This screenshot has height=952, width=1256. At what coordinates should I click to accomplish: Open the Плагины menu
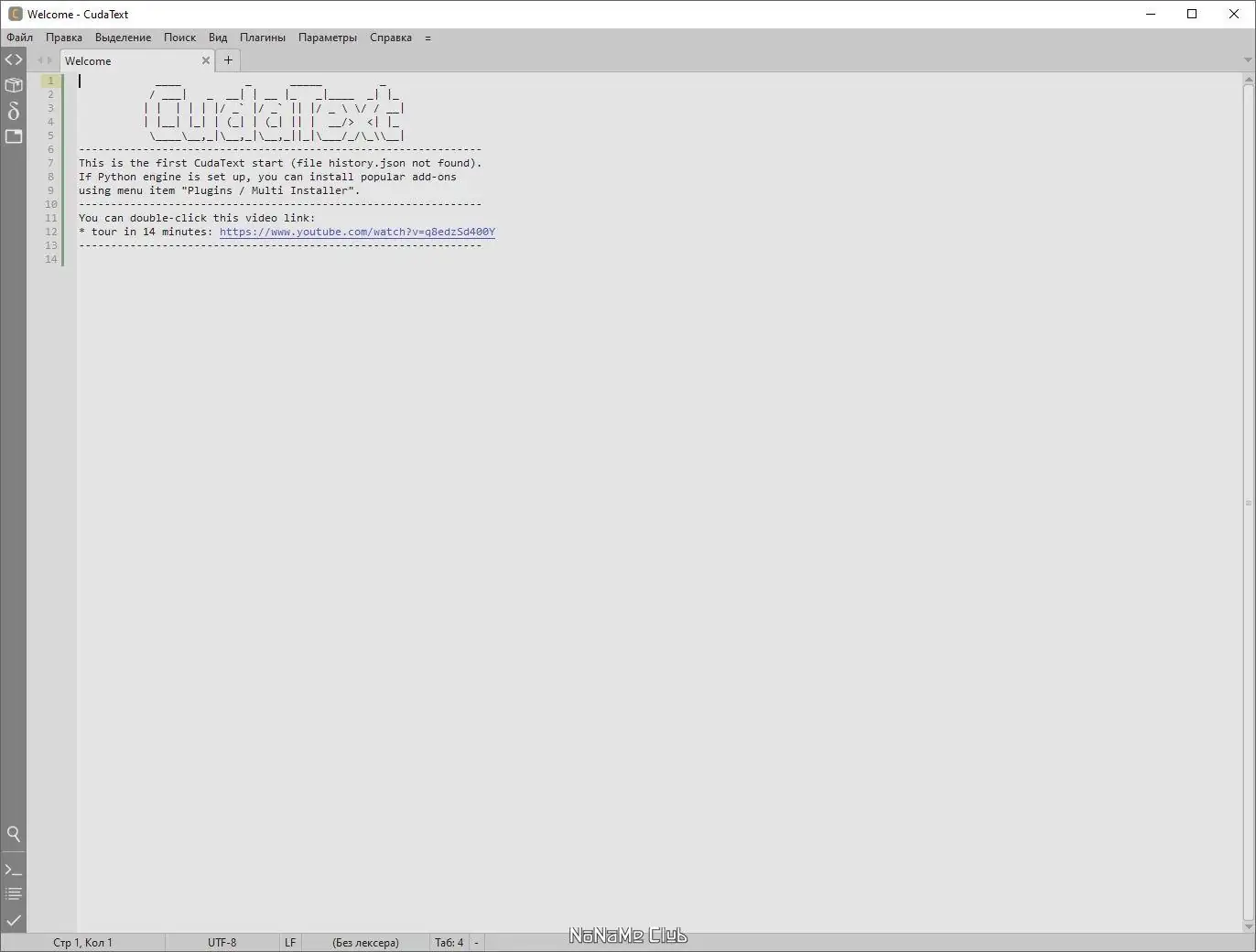[263, 38]
